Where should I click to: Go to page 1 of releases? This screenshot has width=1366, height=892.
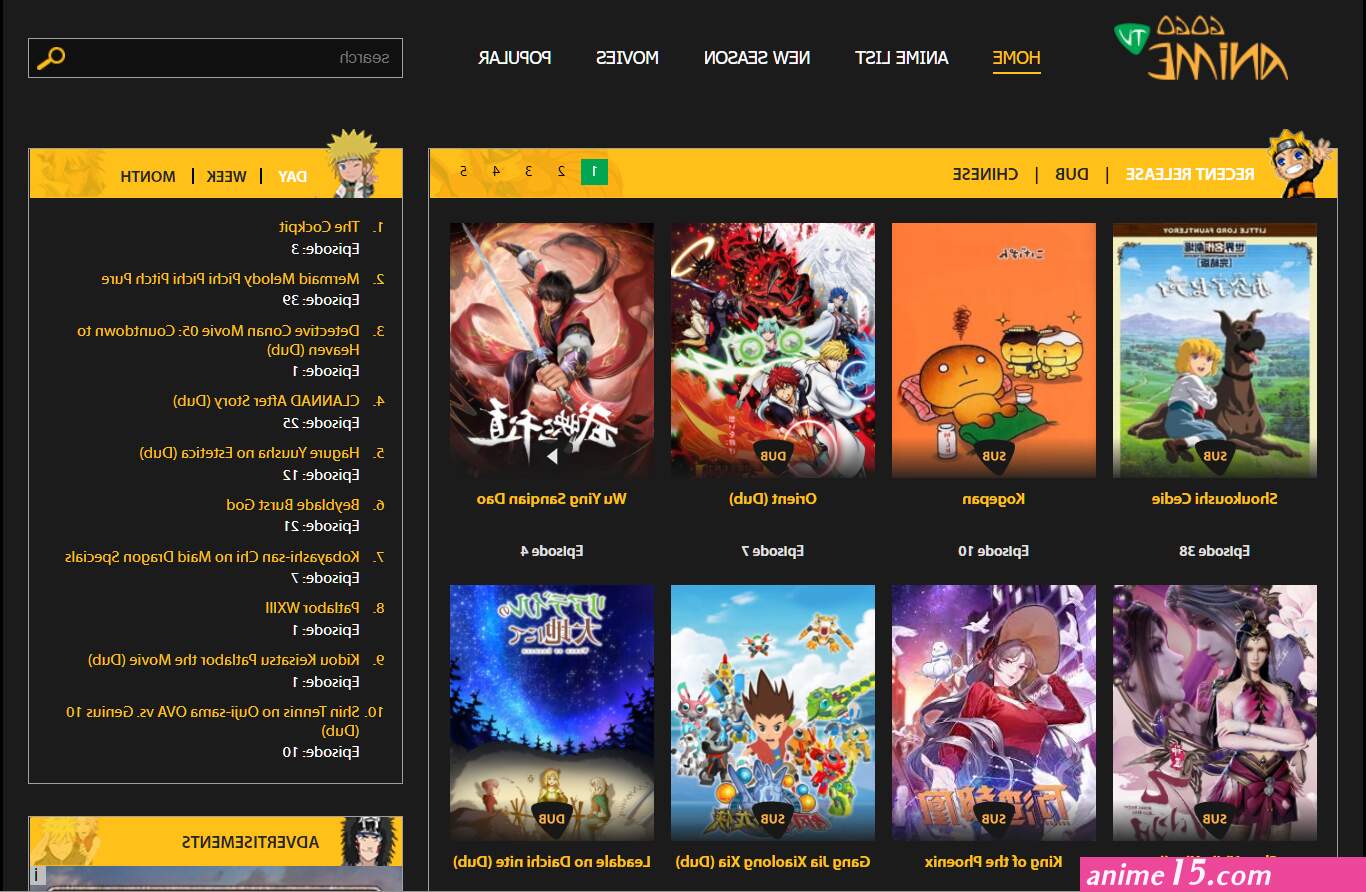tap(594, 172)
